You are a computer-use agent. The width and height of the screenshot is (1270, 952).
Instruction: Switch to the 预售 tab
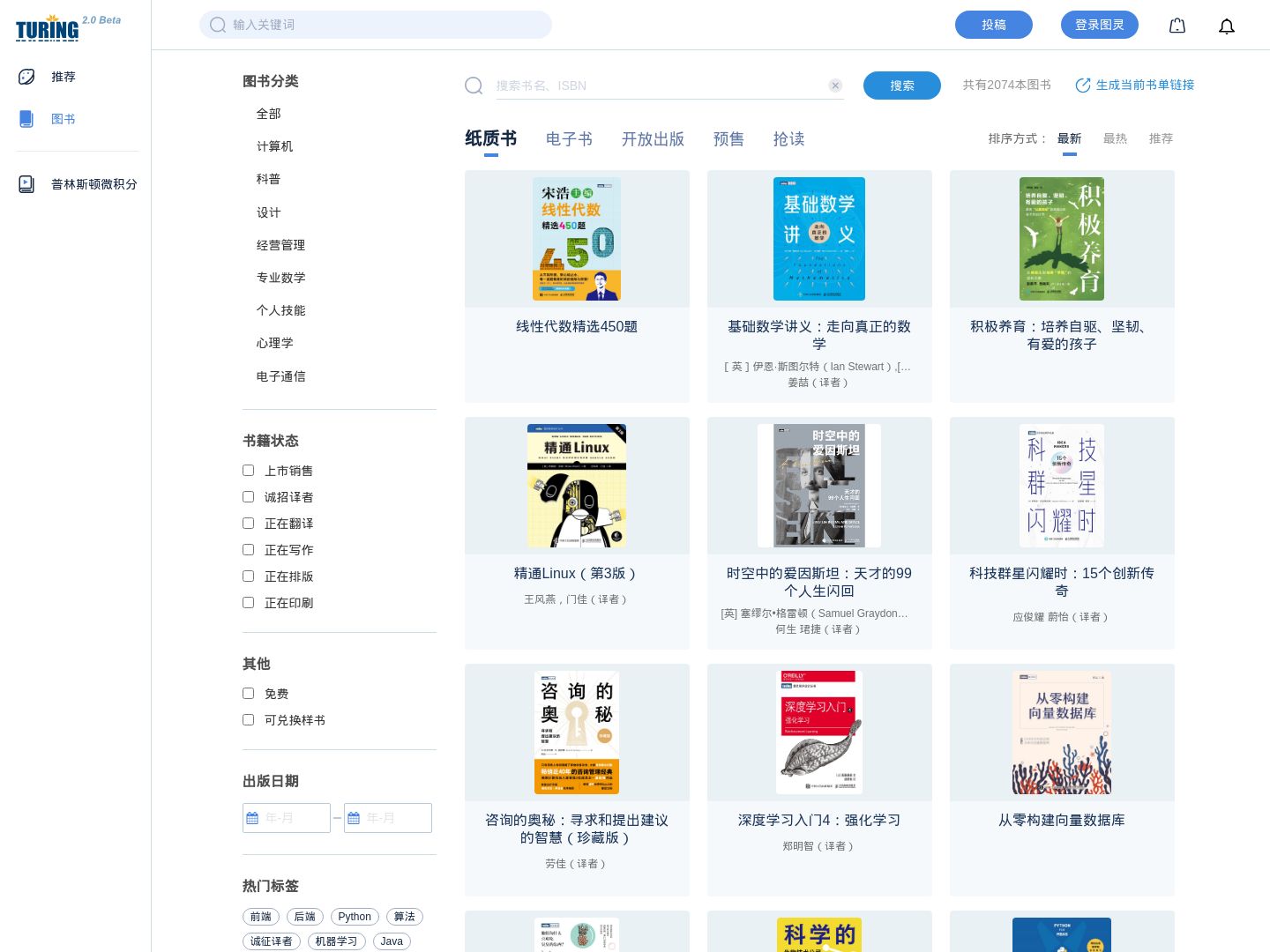click(x=728, y=139)
